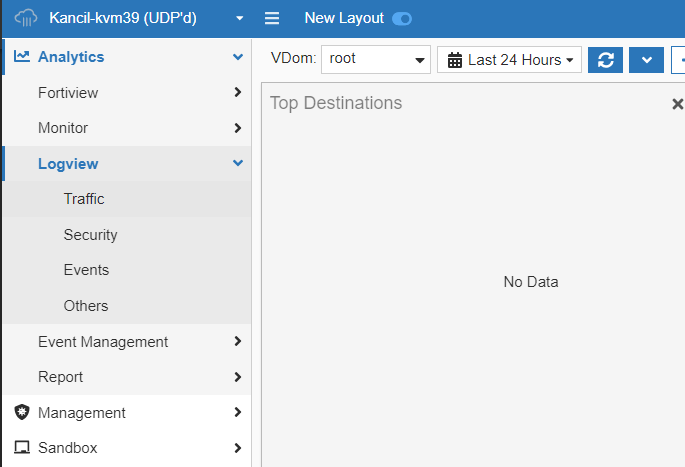Expand the Event Management submenu
Viewport: 685px width, 467px height.
tap(237, 342)
